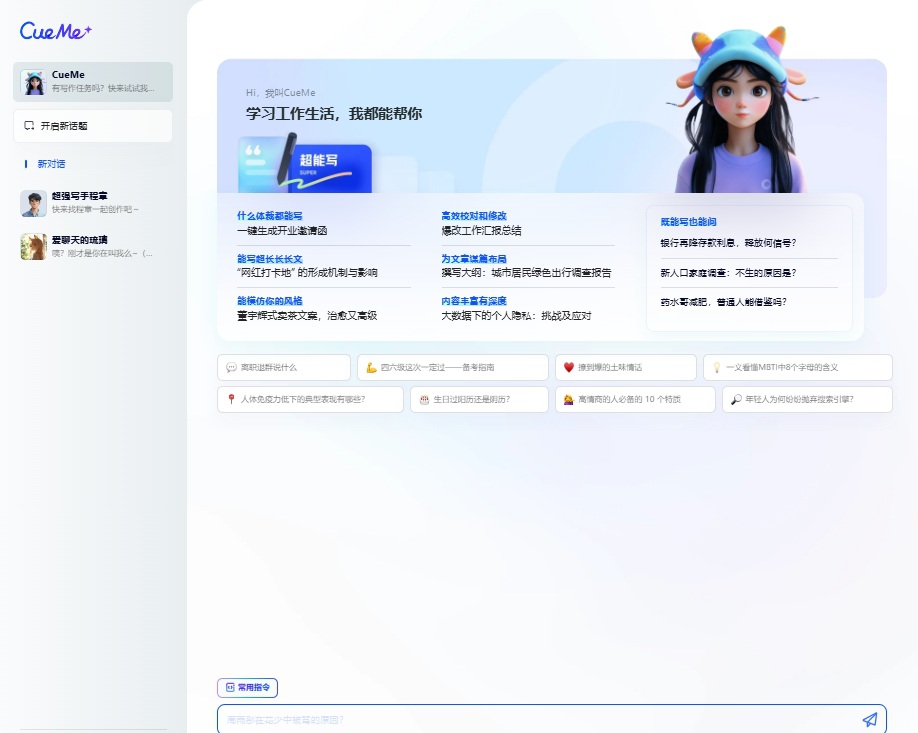Open the 超强写手程章 conversation
The width and height of the screenshot is (918, 733).
point(95,203)
